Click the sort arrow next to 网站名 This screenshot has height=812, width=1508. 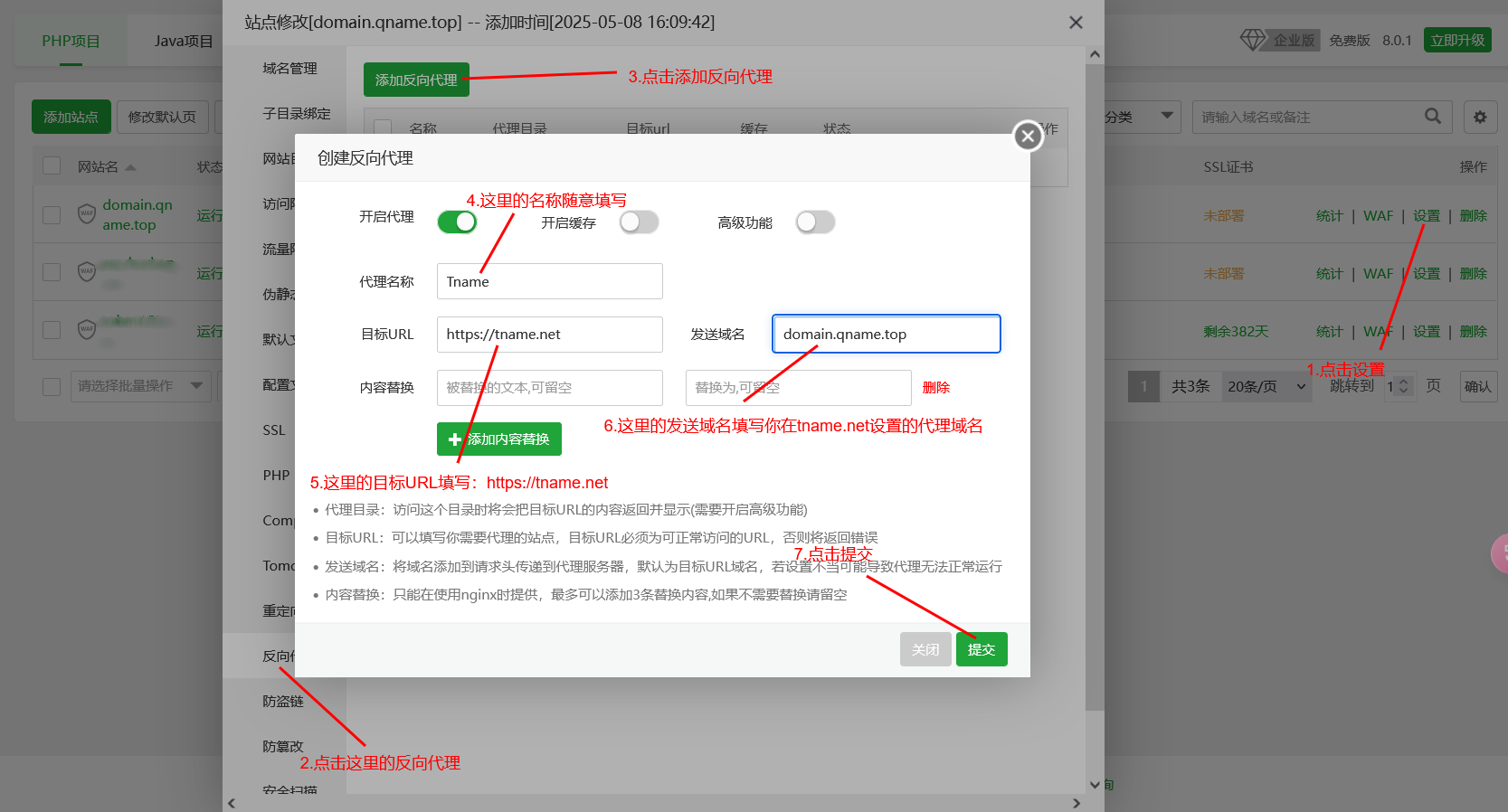pyautogui.click(x=130, y=167)
